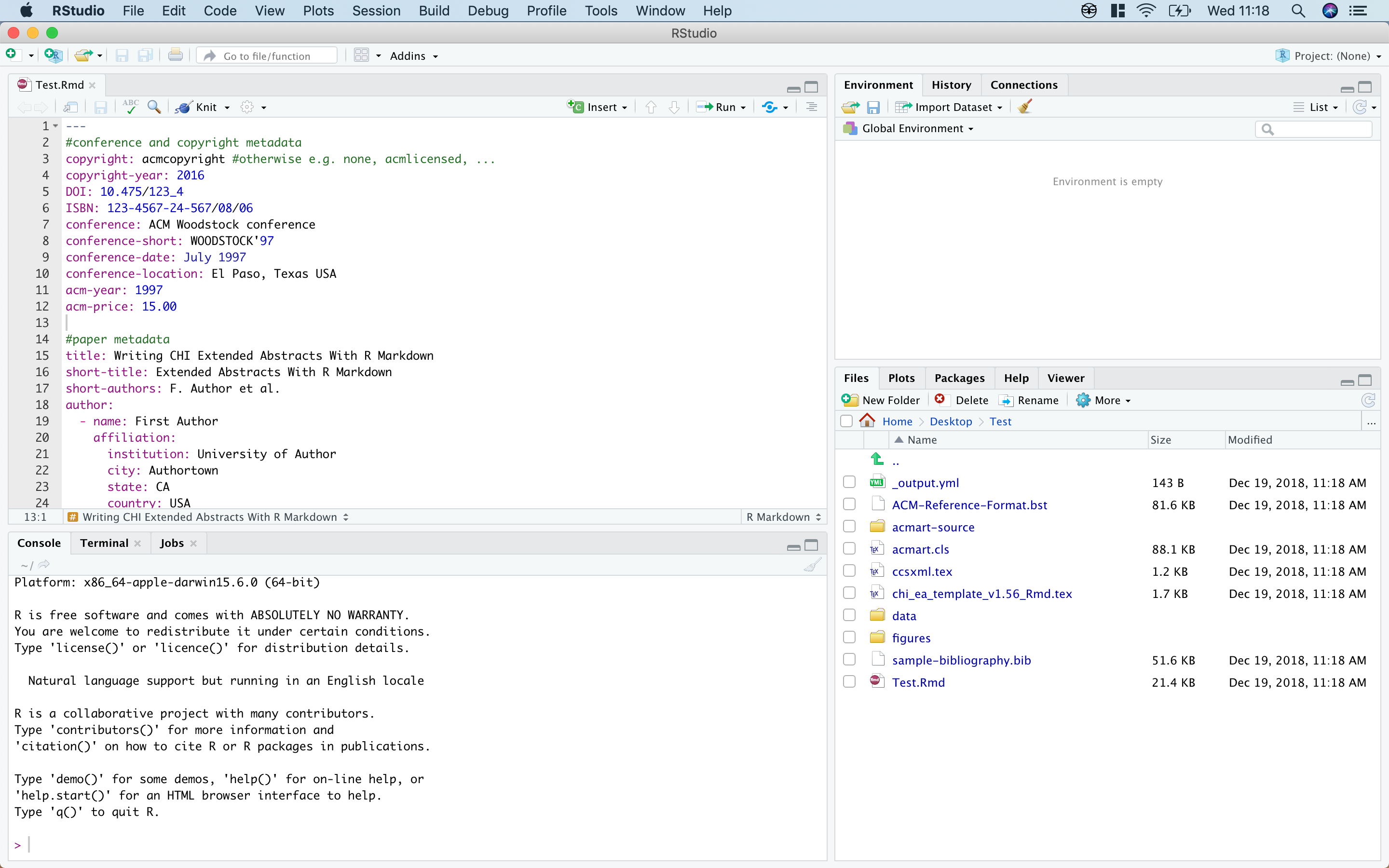Go to previous chunk up arrow
Image resolution: width=1389 pixels, height=868 pixels.
[650, 107]
